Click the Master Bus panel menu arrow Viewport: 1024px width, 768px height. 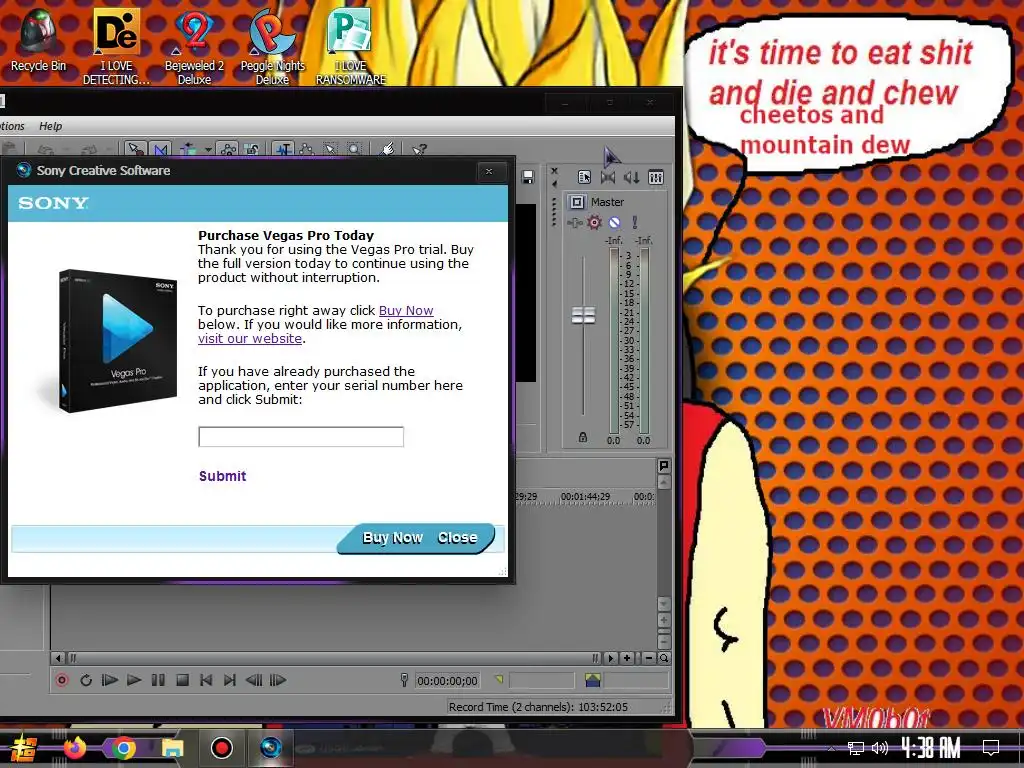click(554, 184)
